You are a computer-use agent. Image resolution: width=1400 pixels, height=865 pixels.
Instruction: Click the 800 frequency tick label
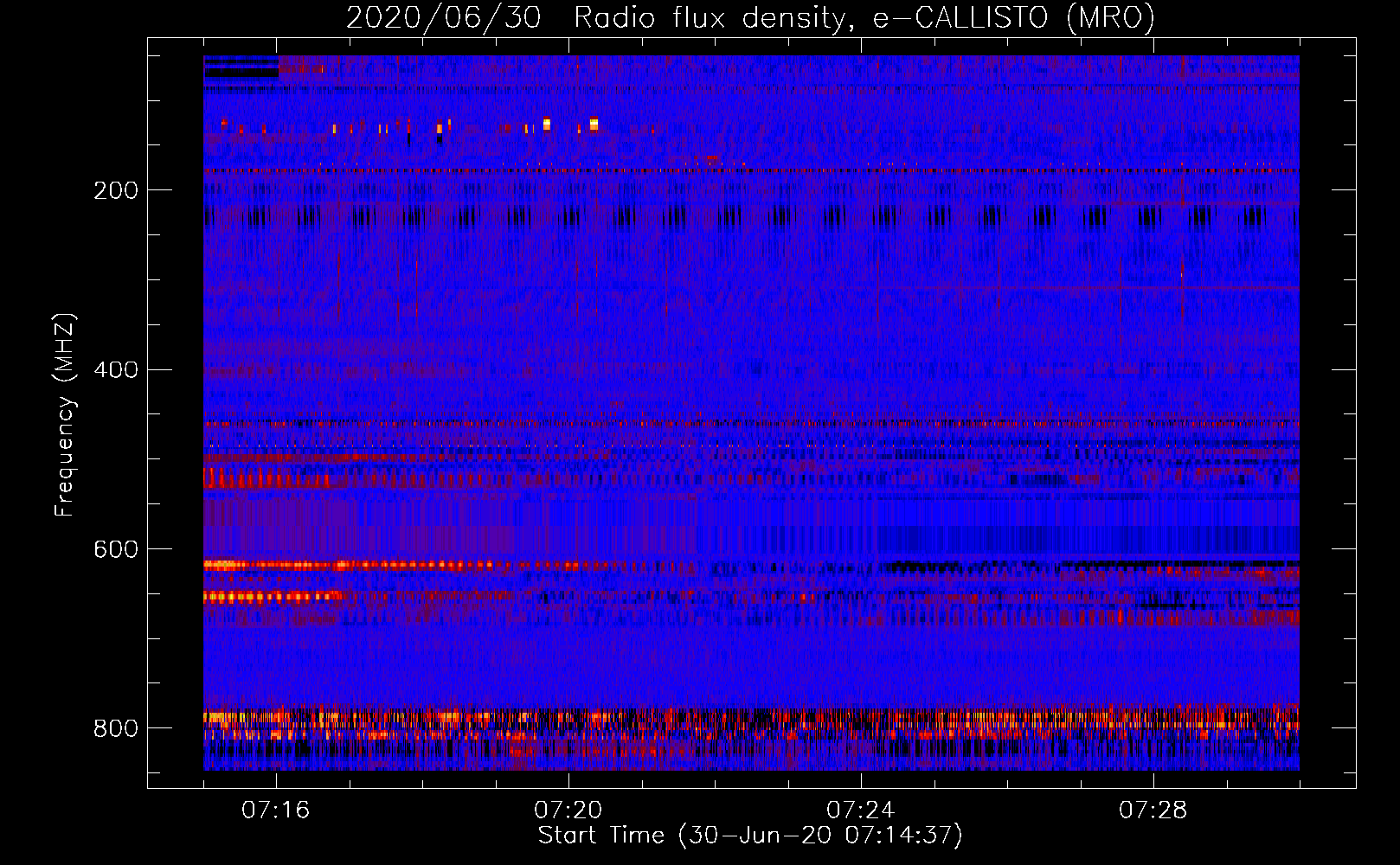tap(116, 729)
